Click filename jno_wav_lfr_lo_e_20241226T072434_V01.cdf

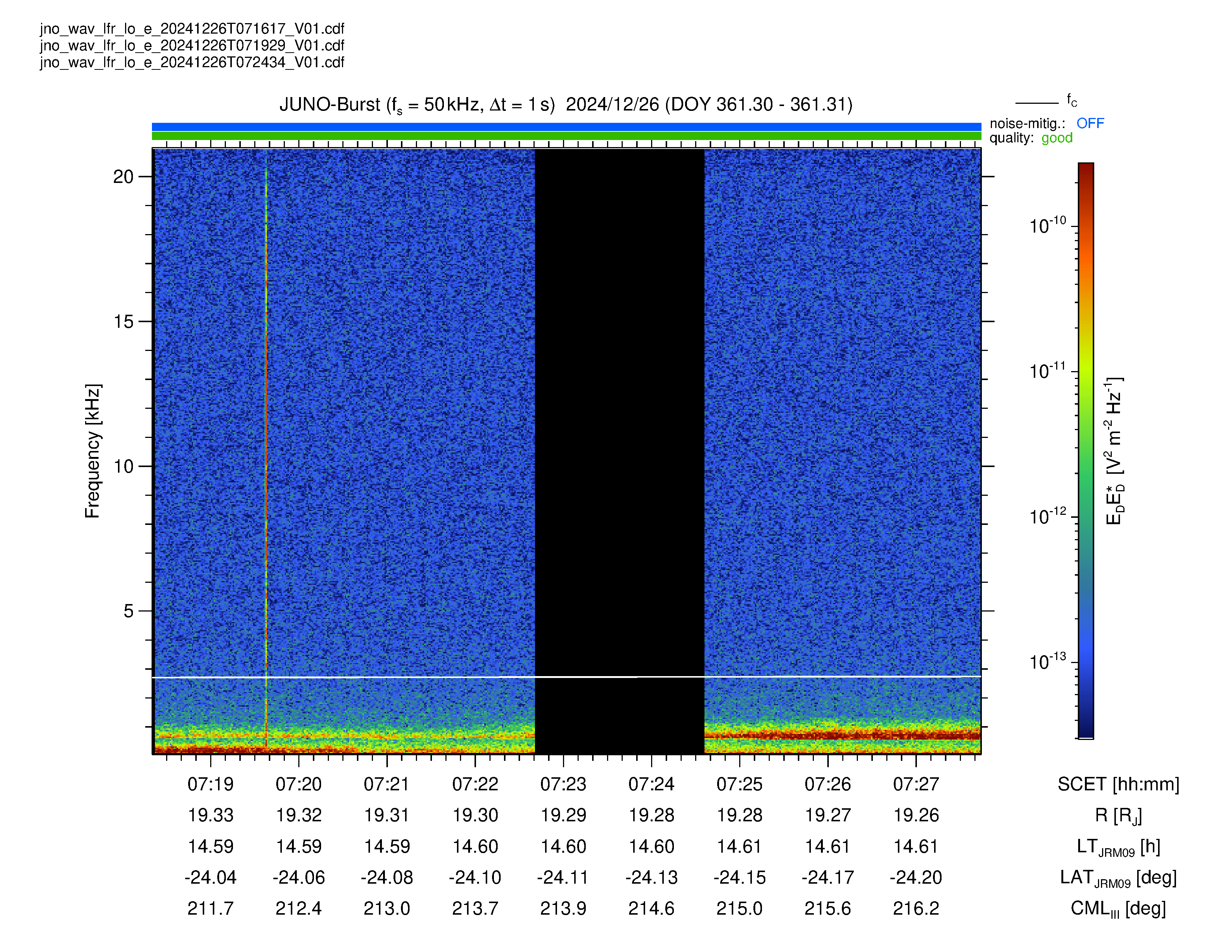pyautogui.click(x=192, y=62)
